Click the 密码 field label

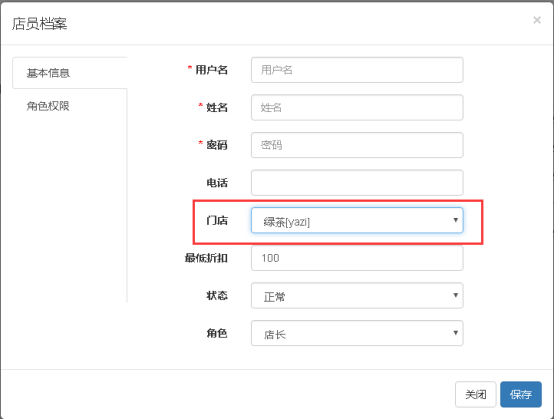[x=217, y=145]
